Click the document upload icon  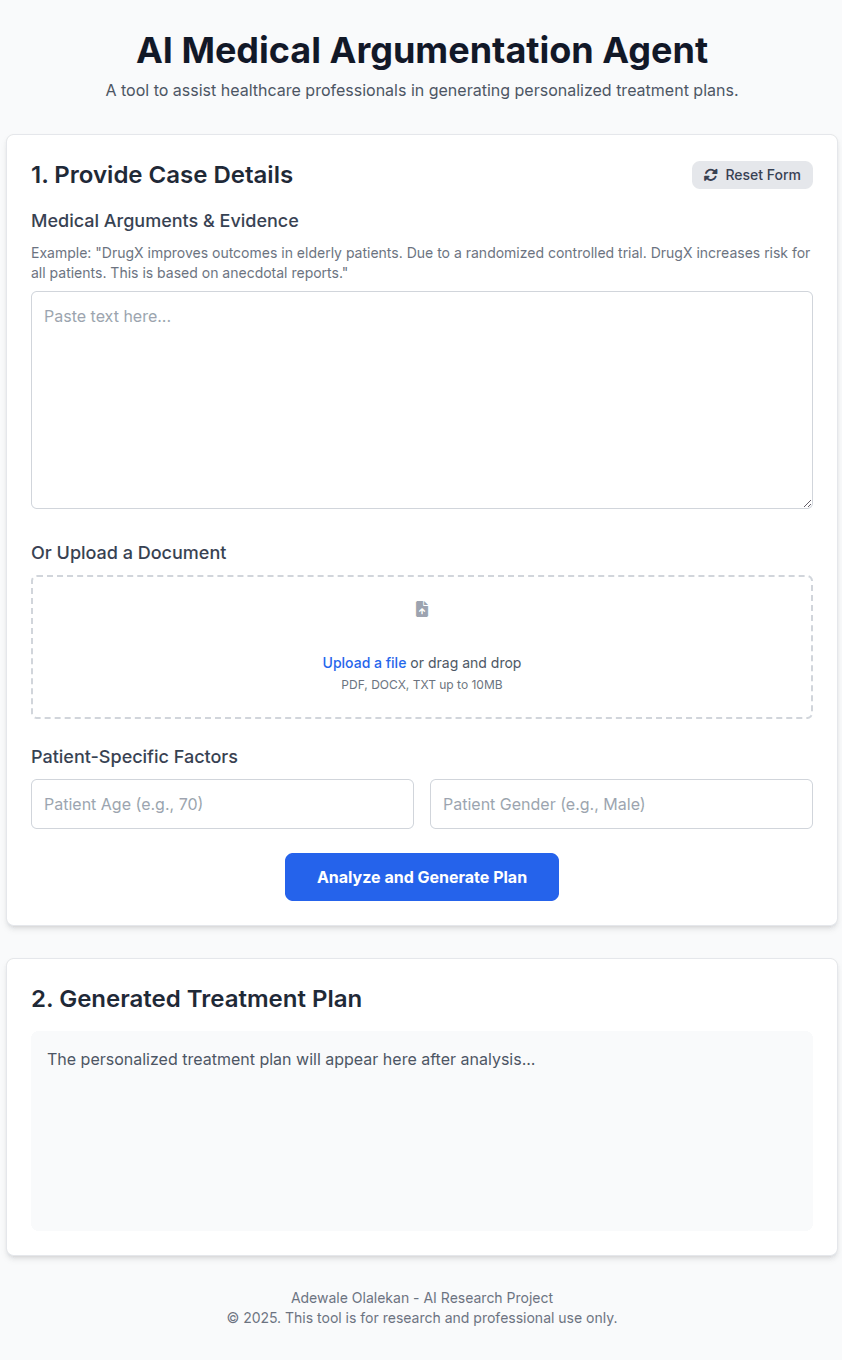(422, 609)
